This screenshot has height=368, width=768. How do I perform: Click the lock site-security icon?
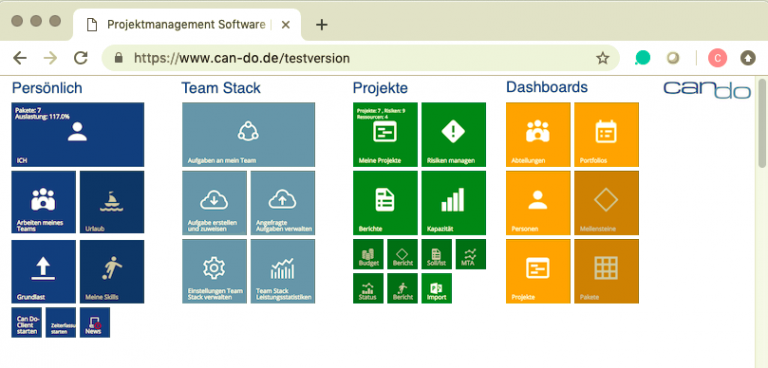tap(118, 58)
